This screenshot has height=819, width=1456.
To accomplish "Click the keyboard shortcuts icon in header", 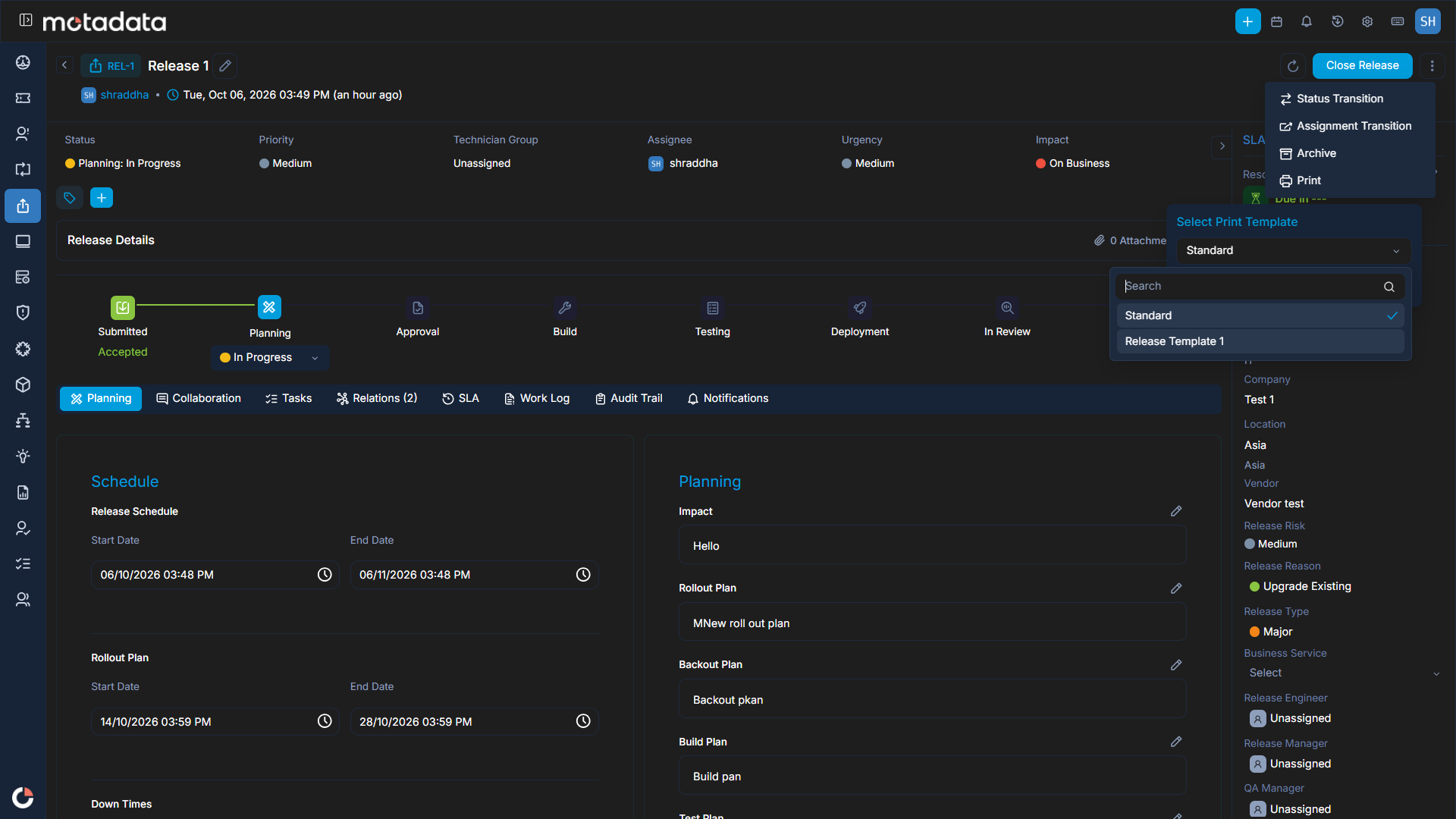I will [x=1398, y=21].
